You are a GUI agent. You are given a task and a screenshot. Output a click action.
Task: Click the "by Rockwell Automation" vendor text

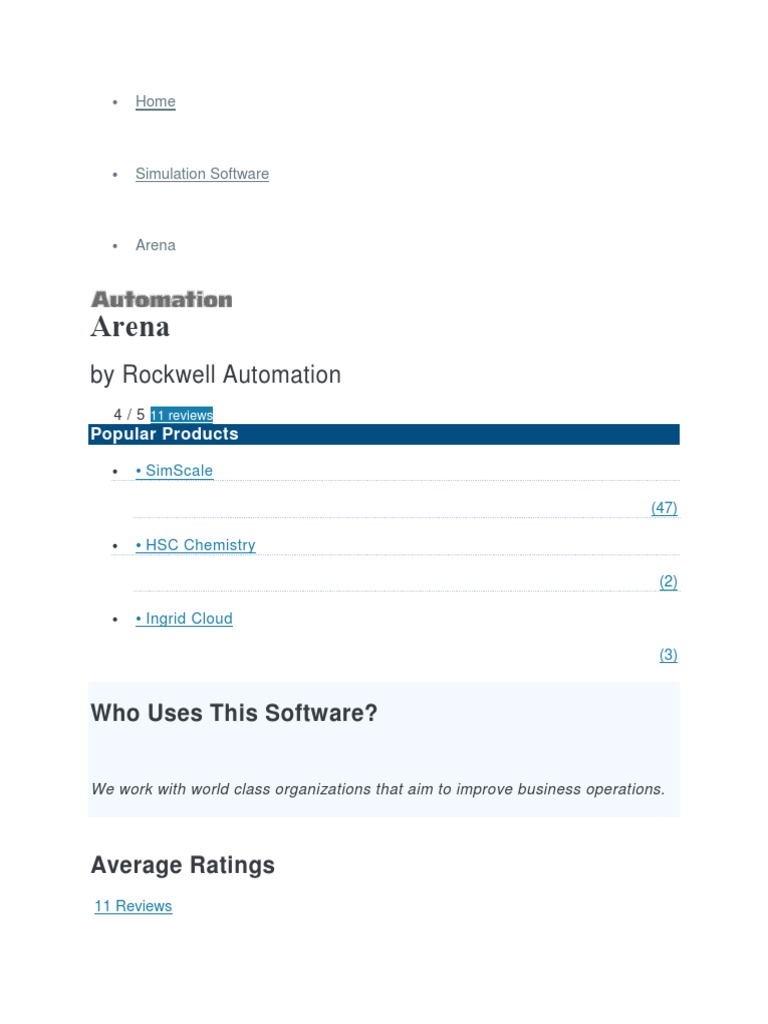click(x=215, y=375)
